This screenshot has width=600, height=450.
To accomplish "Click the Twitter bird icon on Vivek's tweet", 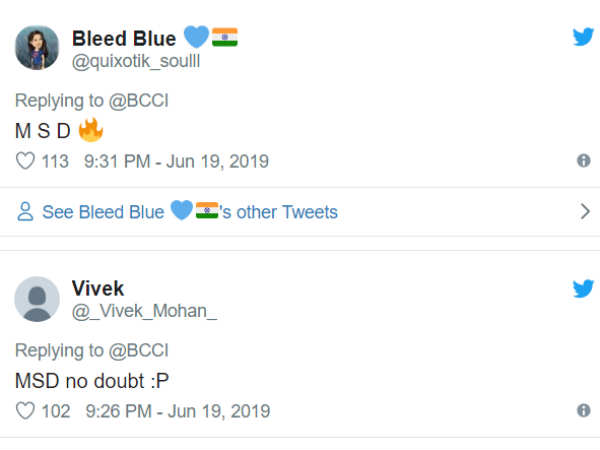I will click(583, 288).
